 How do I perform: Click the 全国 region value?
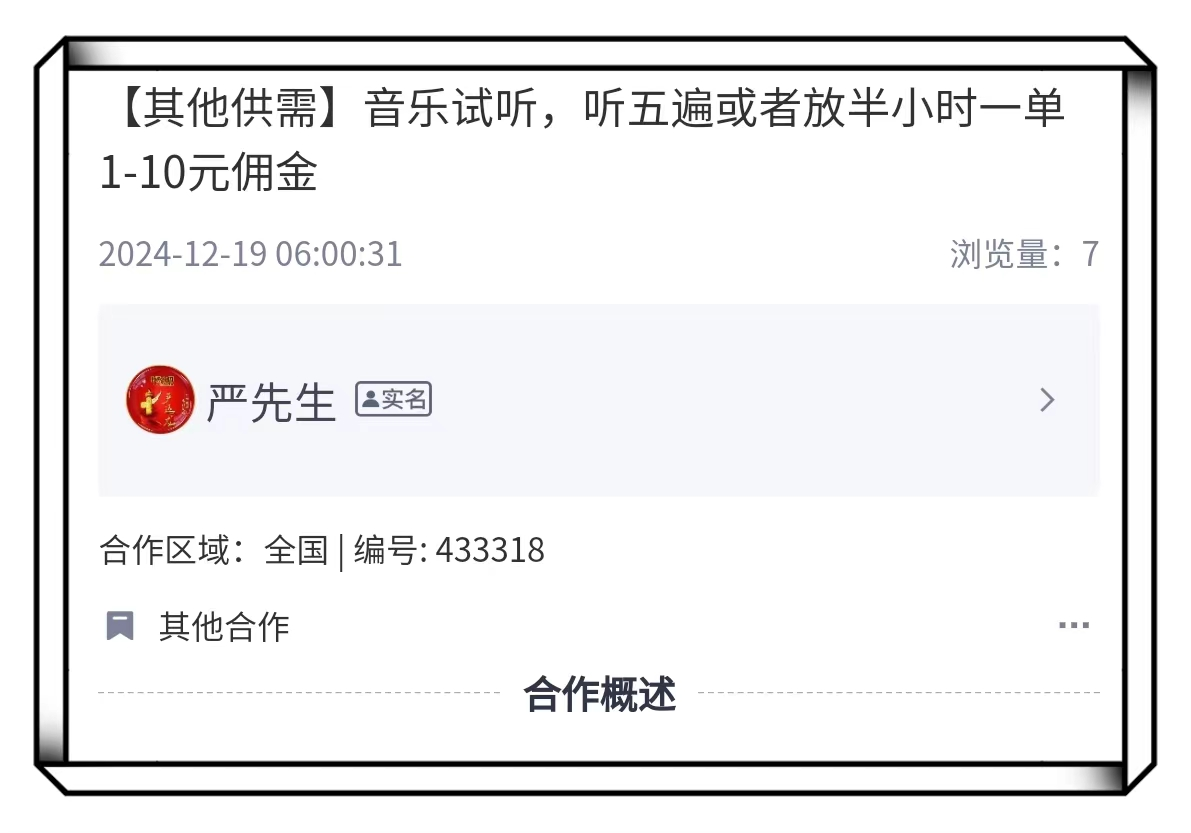coord(295,551)
